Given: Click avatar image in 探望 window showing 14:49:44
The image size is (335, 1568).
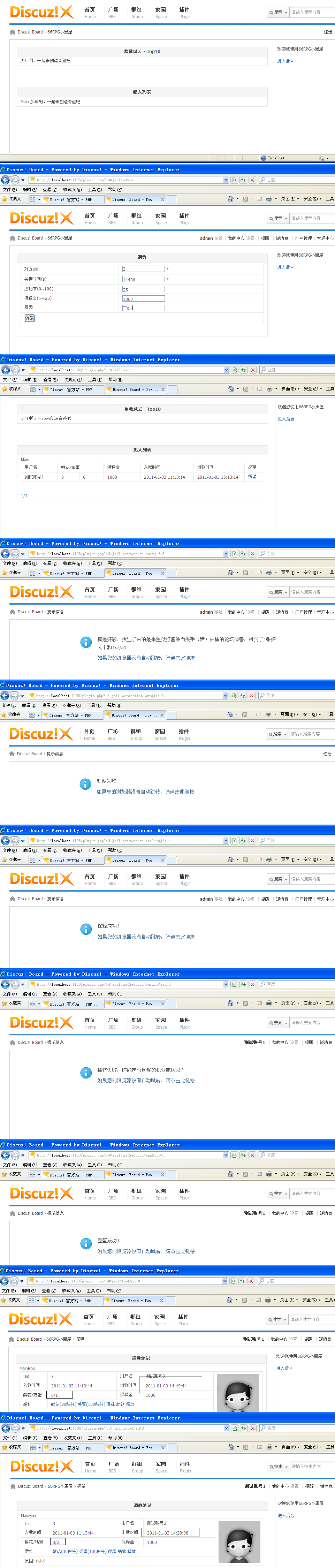Looking at the screenshot, I should (237, 1393).
